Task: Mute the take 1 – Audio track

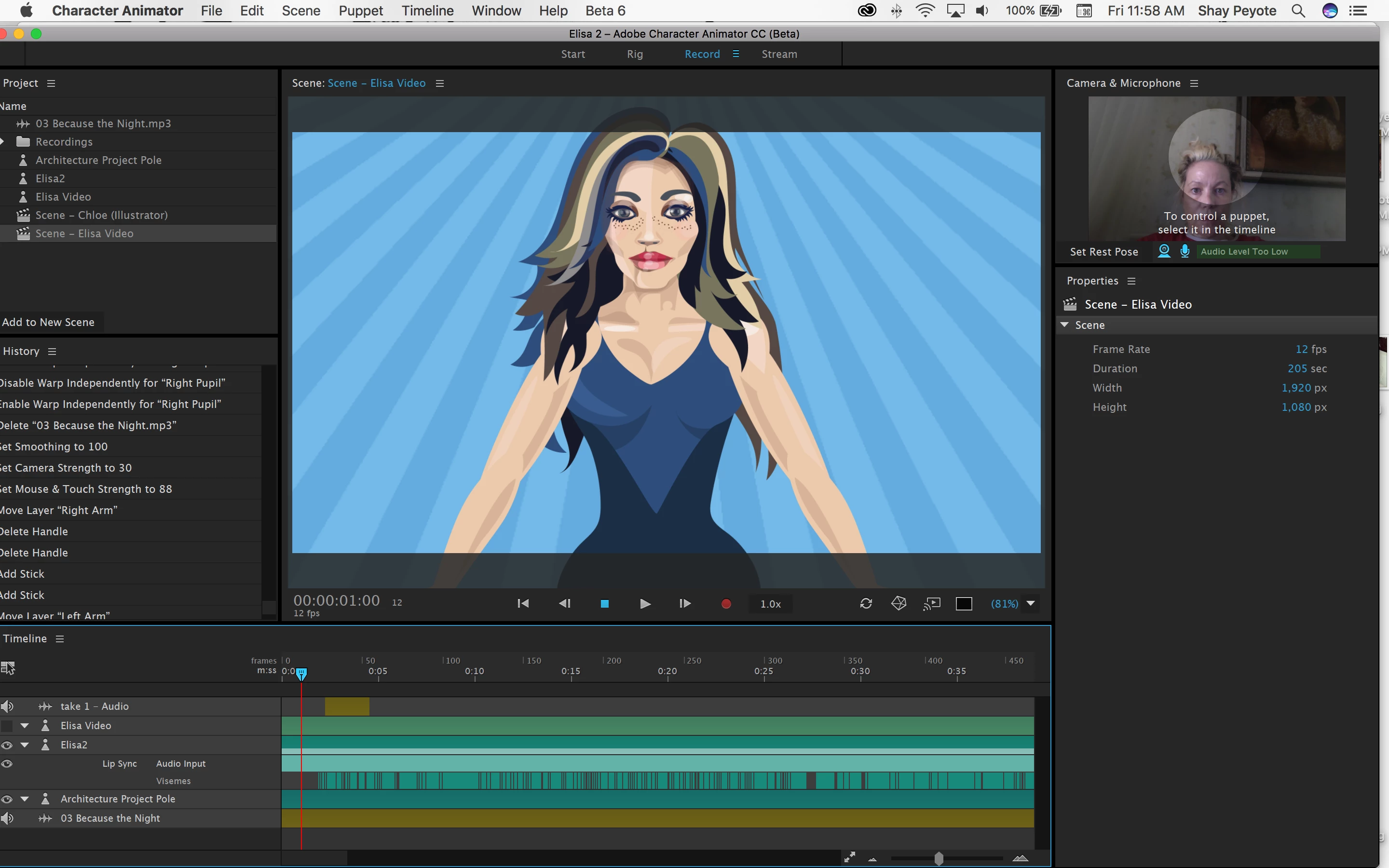Action: (7, 706)
